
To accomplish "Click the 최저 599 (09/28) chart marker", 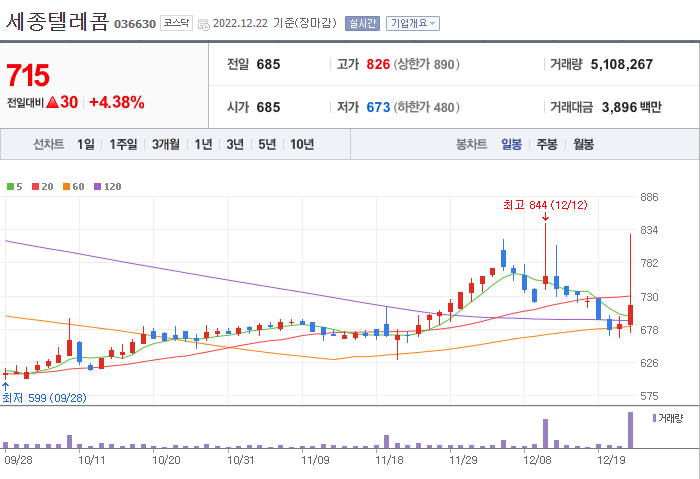I will click(x=44, y=398).
